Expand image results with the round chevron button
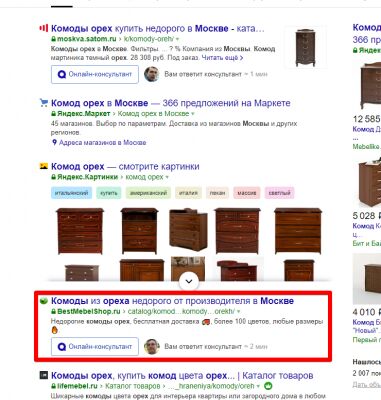 click(x=189, y=281)
